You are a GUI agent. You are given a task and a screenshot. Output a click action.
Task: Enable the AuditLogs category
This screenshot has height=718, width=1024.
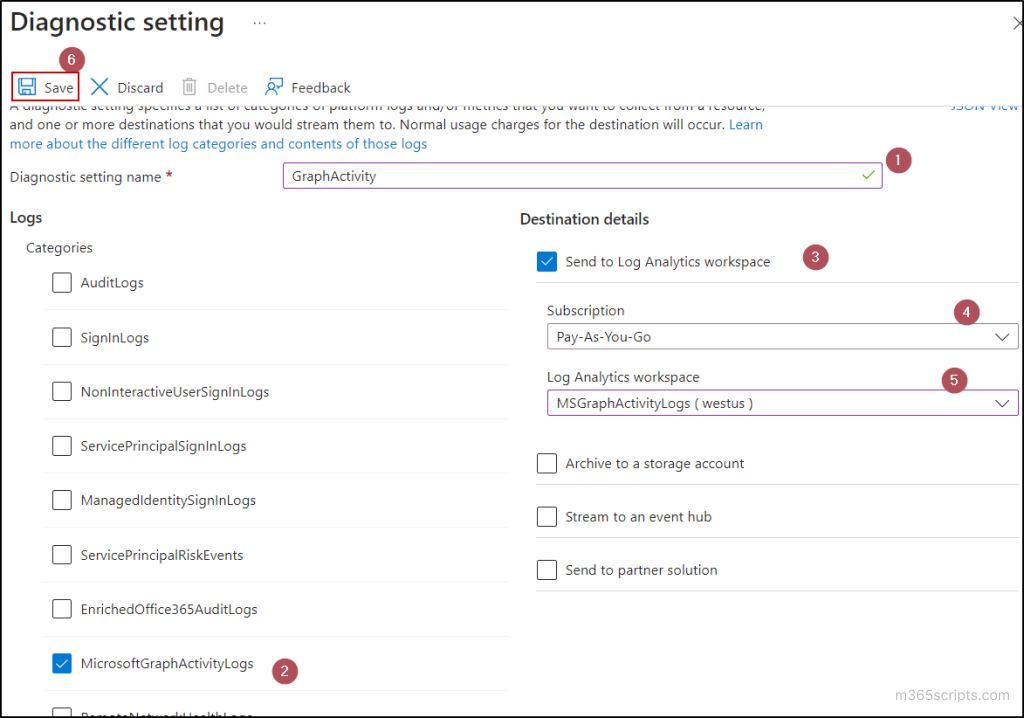pos(62,282)
